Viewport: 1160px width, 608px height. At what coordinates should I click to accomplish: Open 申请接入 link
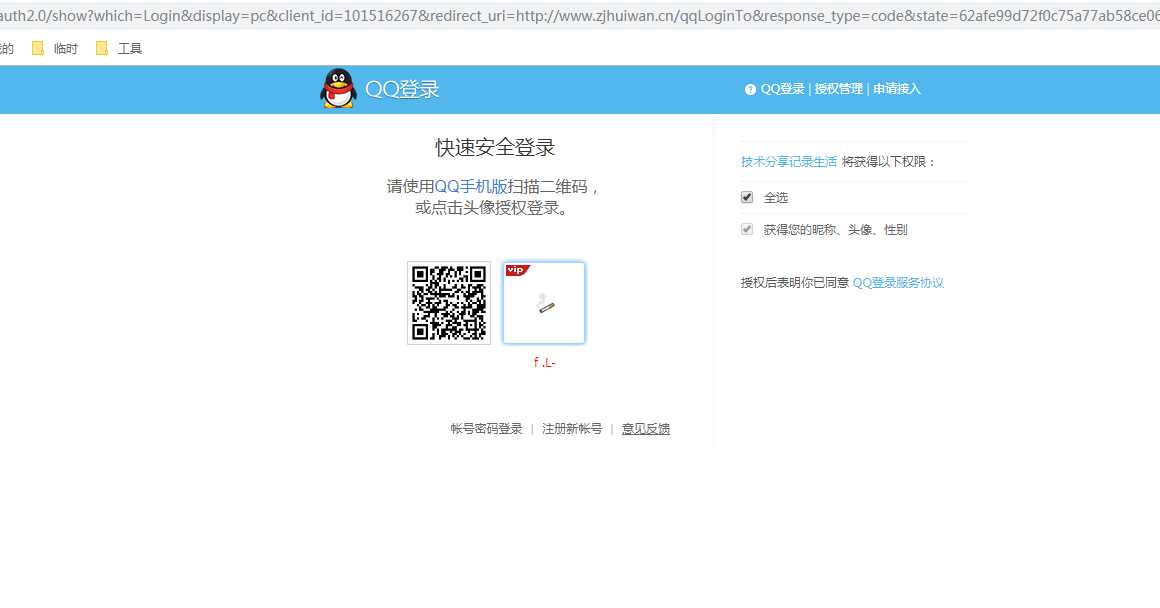pyautogui.click(x=897, y=89)
